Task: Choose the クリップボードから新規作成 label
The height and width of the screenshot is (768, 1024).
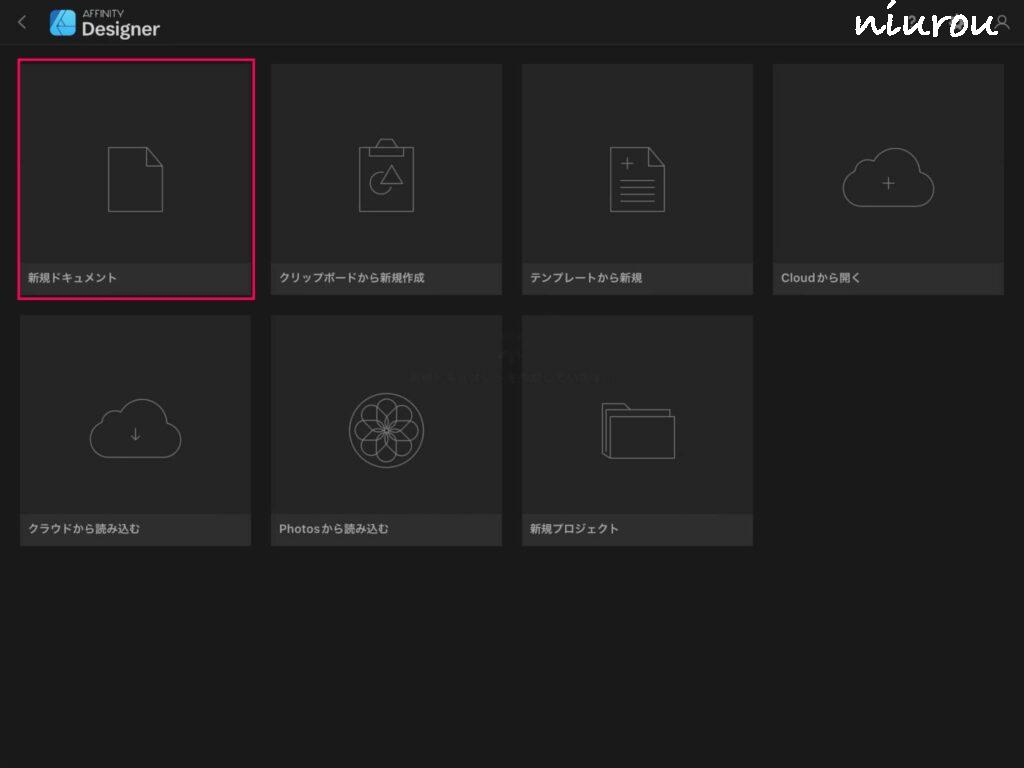Action: (352, 278)
